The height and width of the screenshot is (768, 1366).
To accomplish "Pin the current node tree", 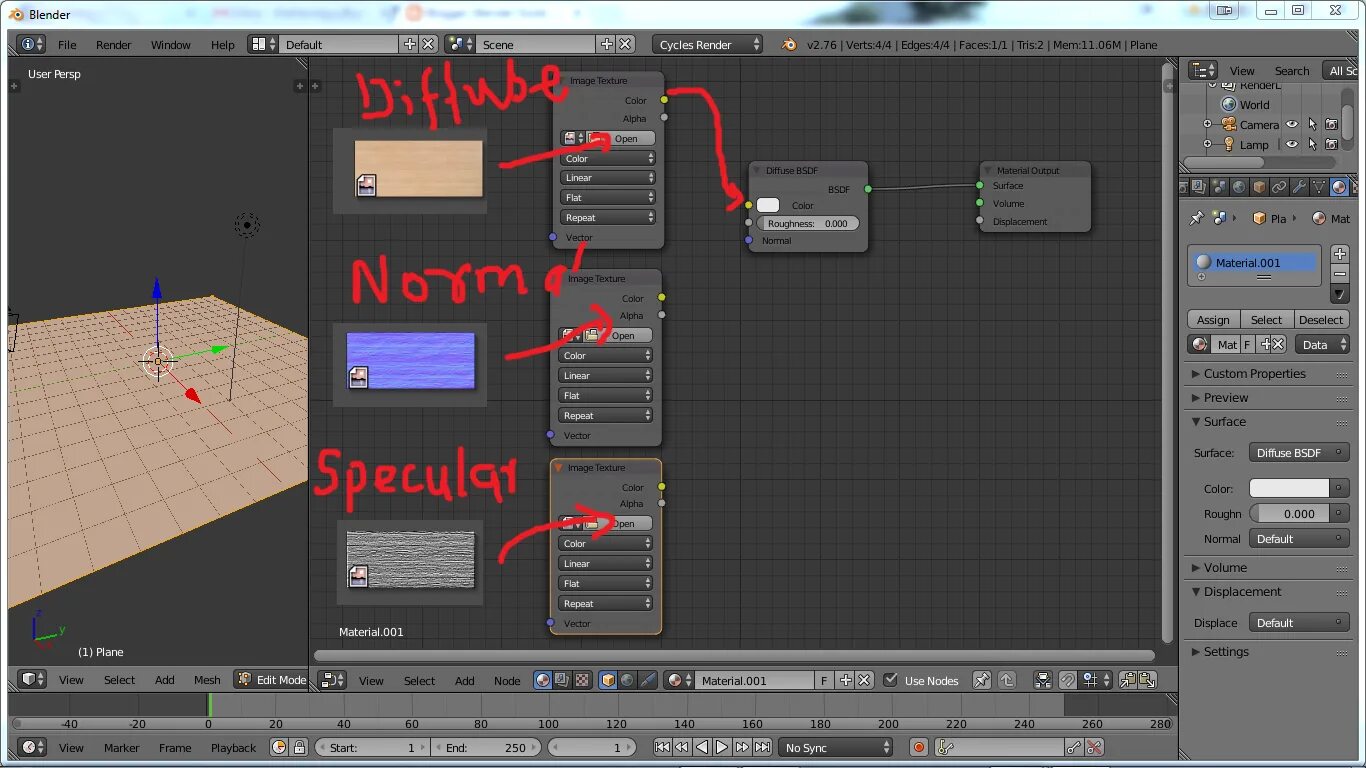I will click(982, 680).
